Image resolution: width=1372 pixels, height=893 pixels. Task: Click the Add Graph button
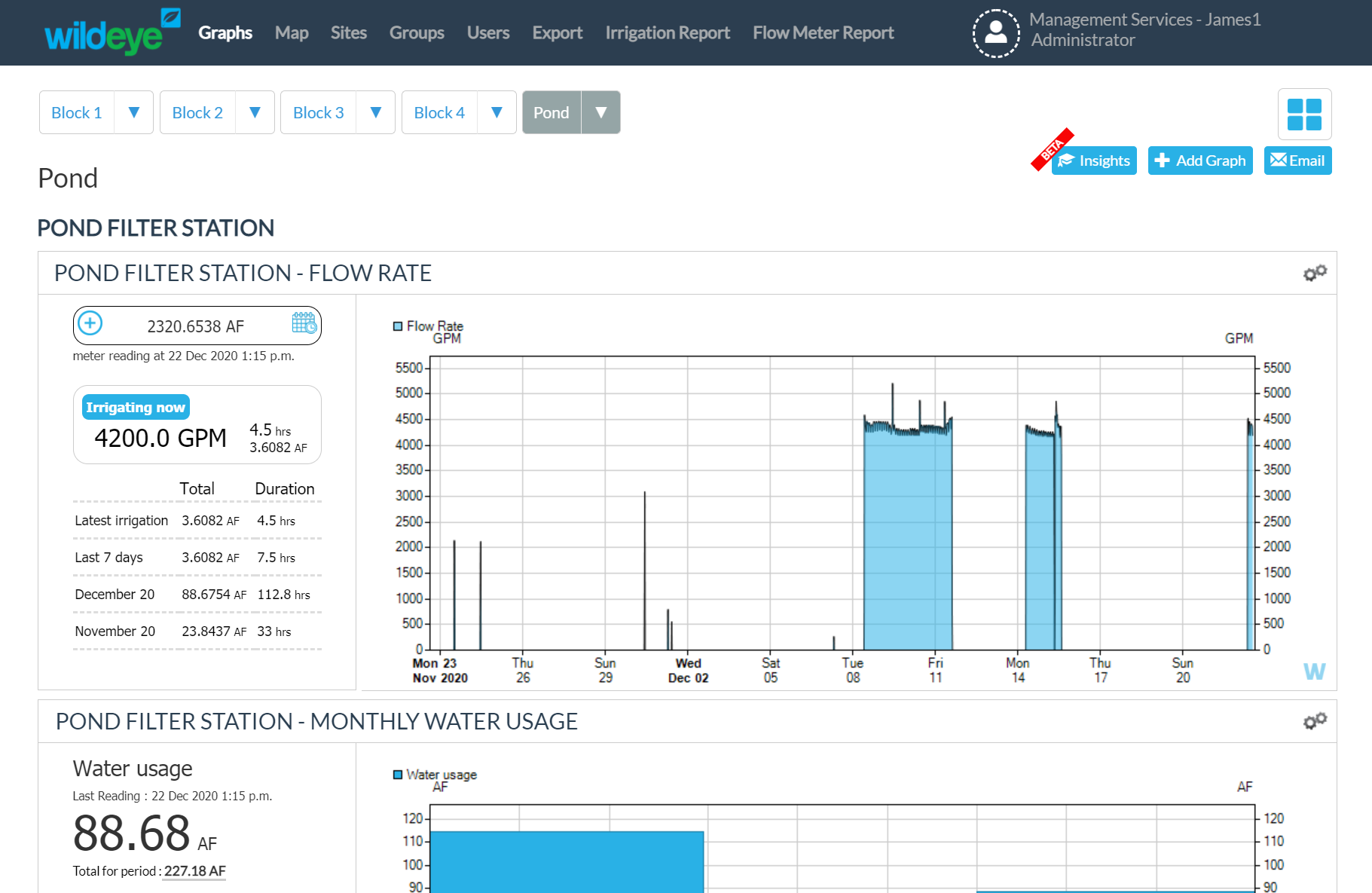1200,161
